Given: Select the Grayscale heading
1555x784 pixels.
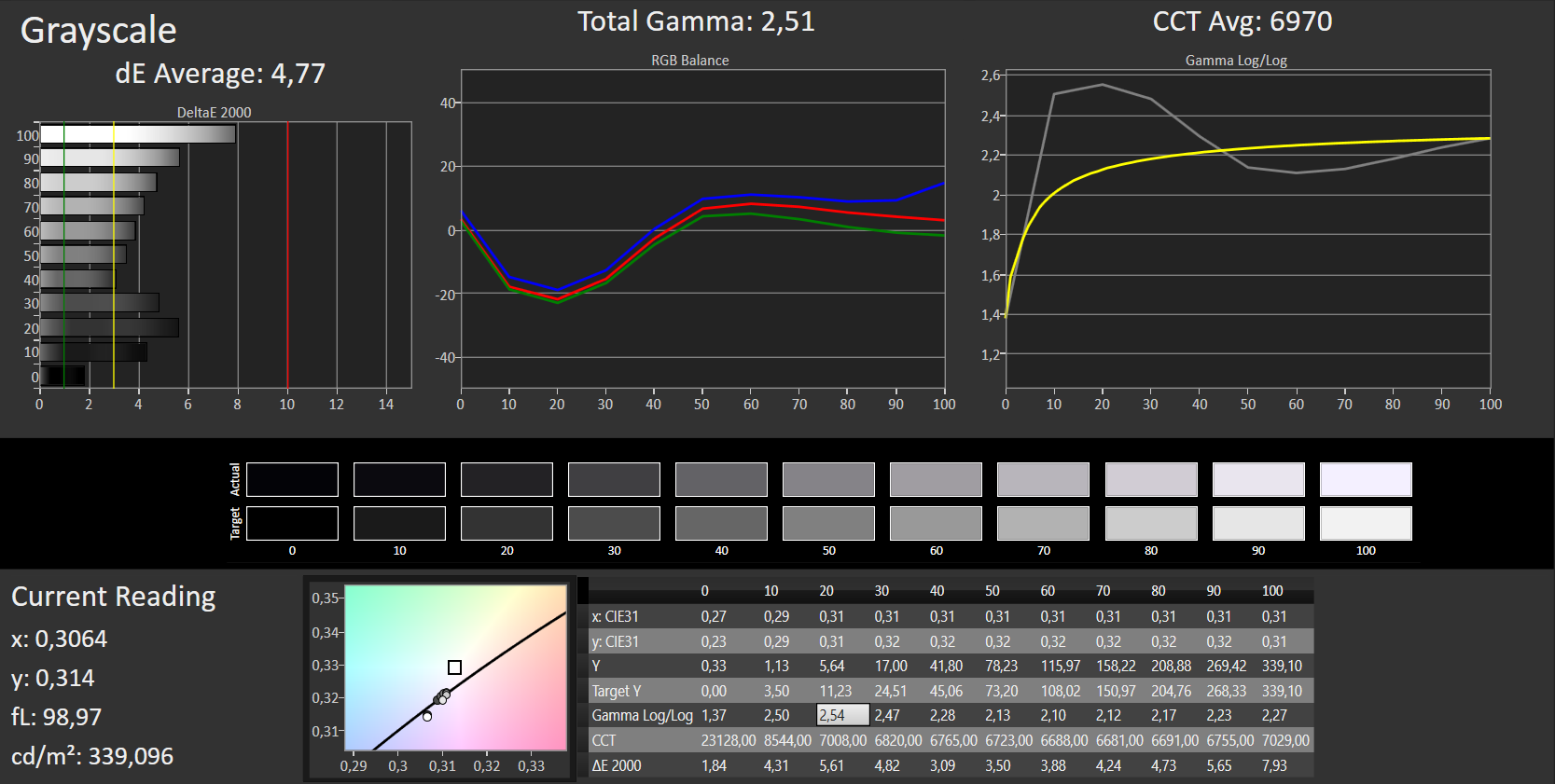Looking at the screenshot, I should (x=98, y=31).
